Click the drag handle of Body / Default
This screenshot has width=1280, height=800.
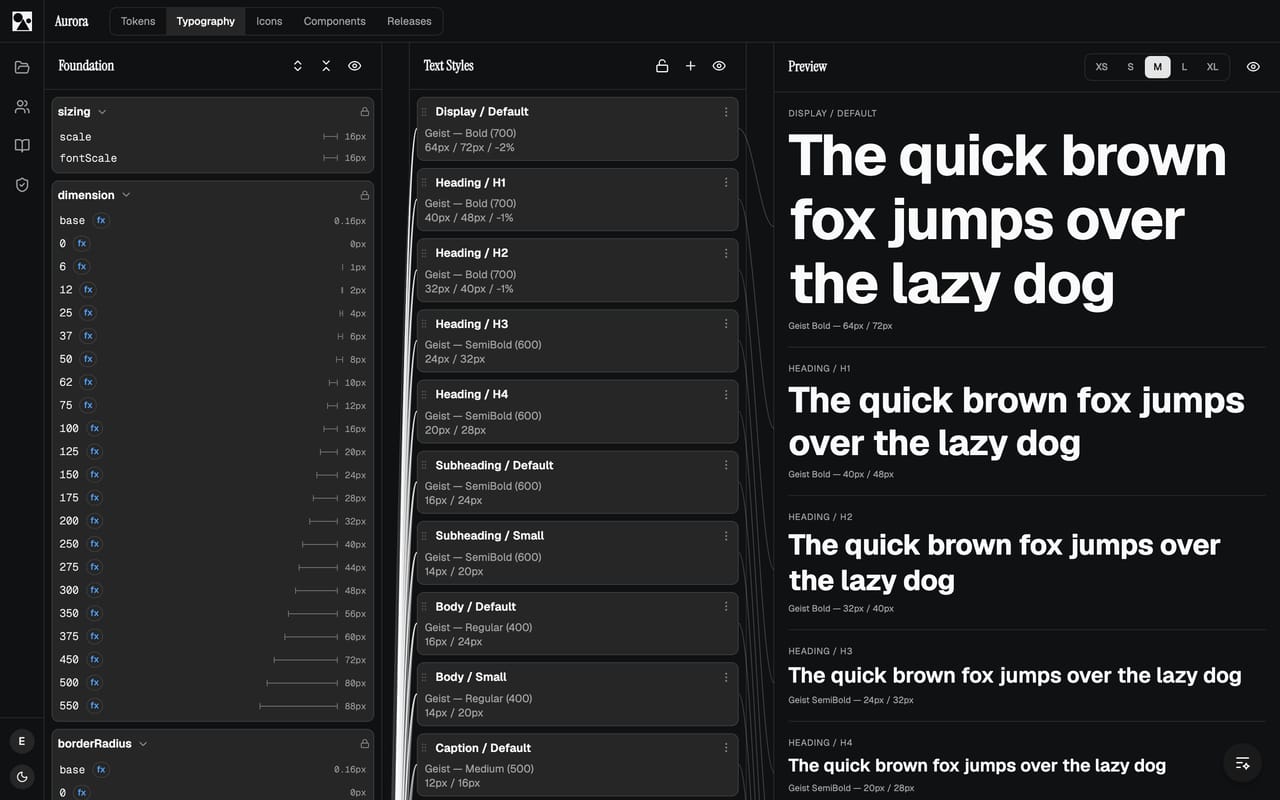(x=424, y=607)
